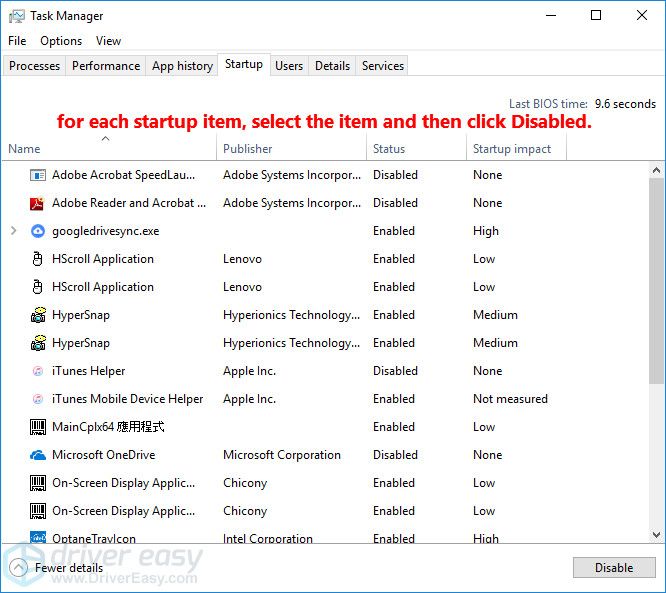The height and width of the screenshot is (593, 666).
Task: Open the Options menu
Action: tap(61, 41)
